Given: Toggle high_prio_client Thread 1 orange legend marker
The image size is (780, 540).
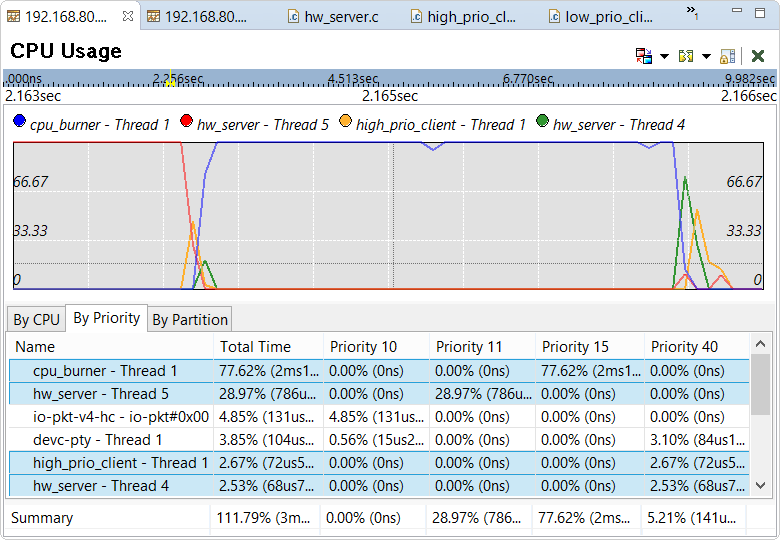Looking at the screenshot, I should pyautogui.click(x=345, y=122).
